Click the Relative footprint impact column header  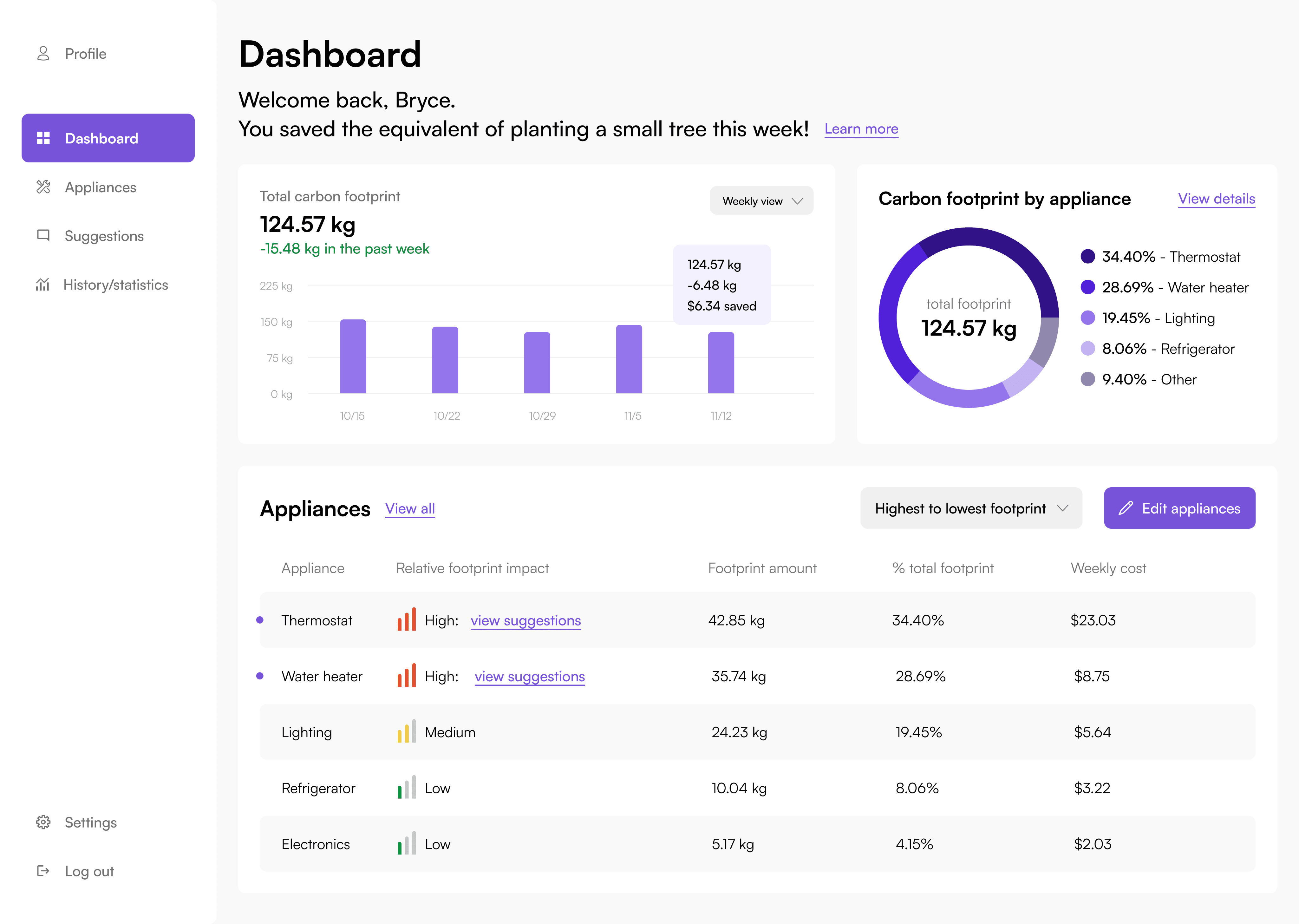pyautogui.click(x=473, y=568)
